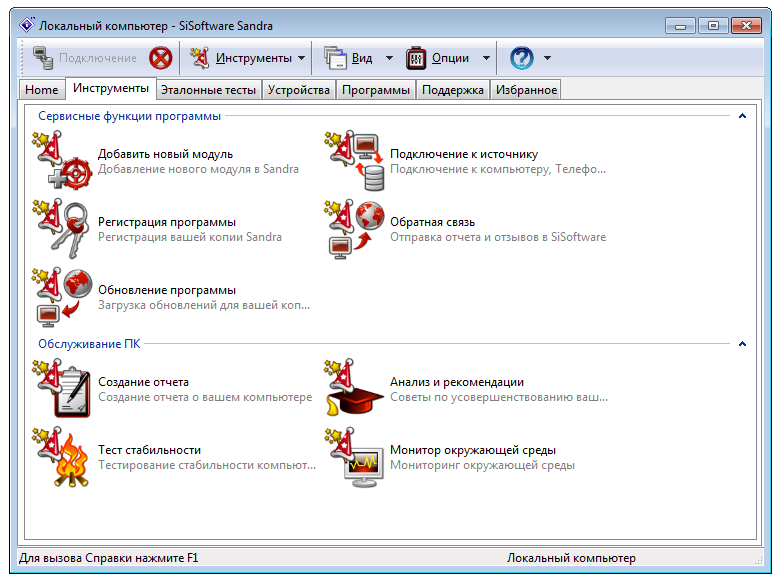
Task: Click the Опции toolbar label
Action: (x=451, y=58)
